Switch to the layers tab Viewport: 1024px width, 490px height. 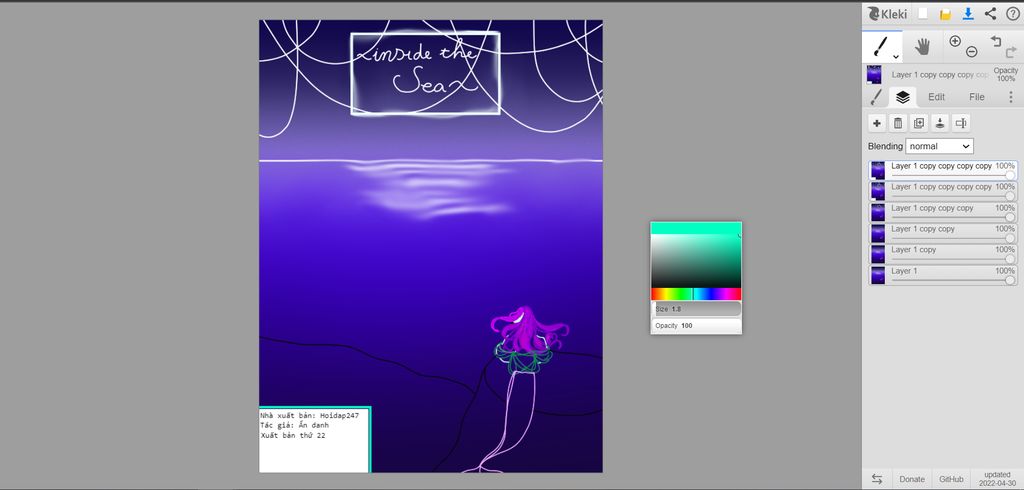tap(903, 97)
